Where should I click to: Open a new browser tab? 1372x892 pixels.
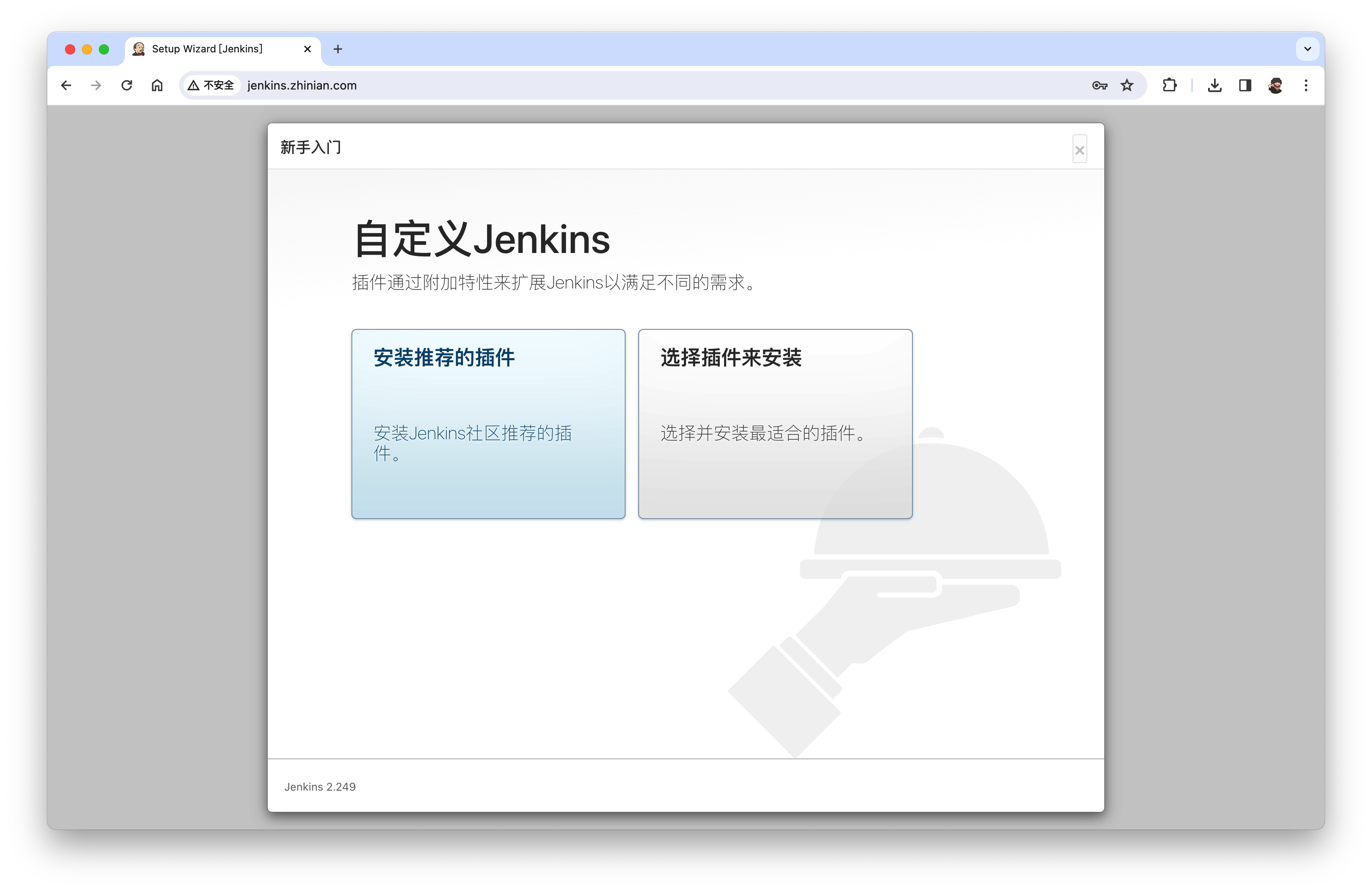tap(338, 49)
